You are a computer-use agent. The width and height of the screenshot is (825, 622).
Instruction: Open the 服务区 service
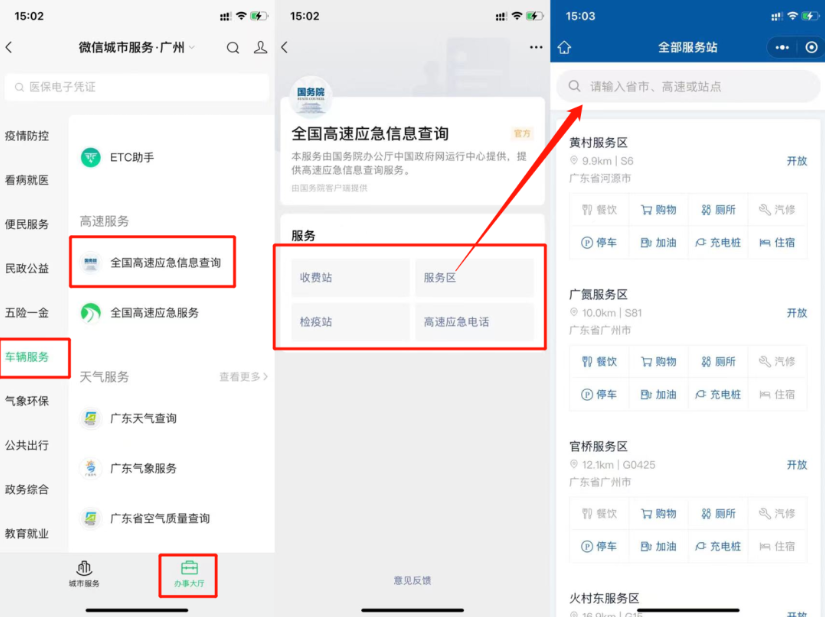pyautogui.click(x=475, y=277)
